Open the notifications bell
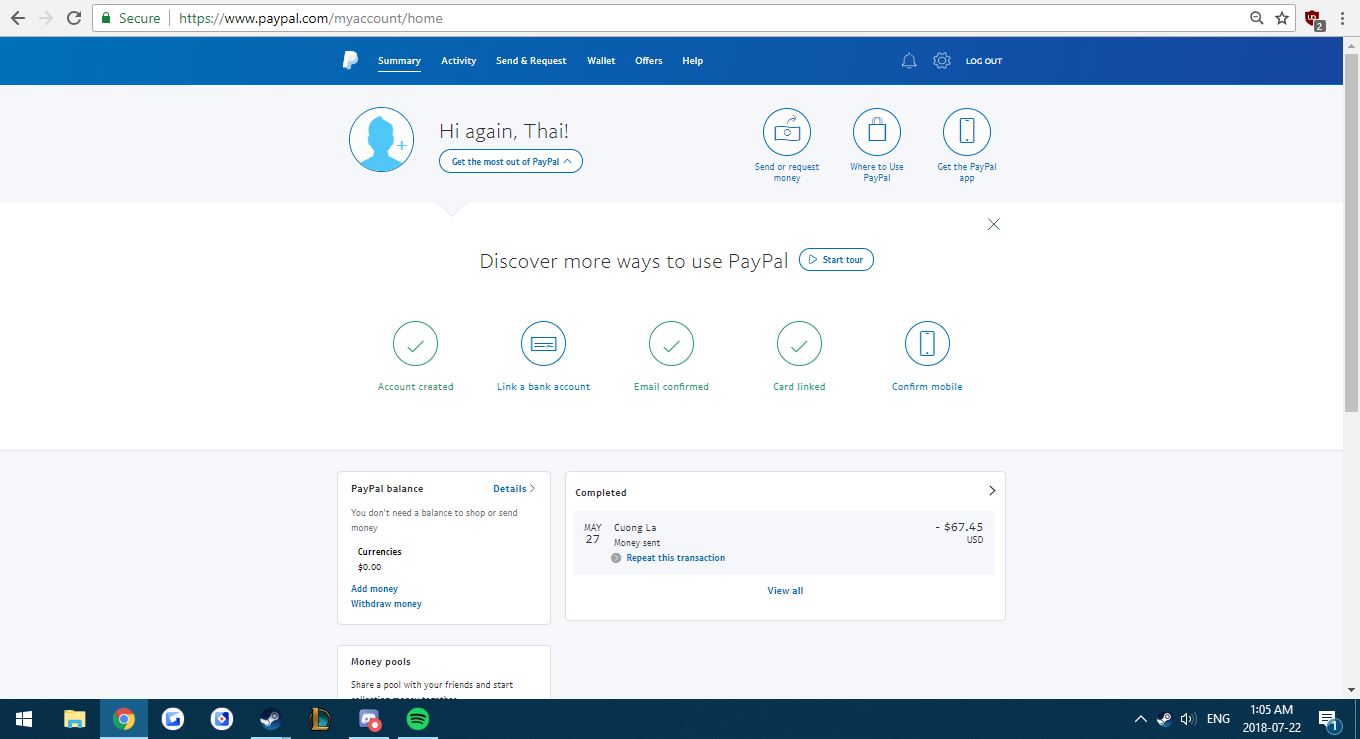 pyautogui.click(x=909, y=61)
